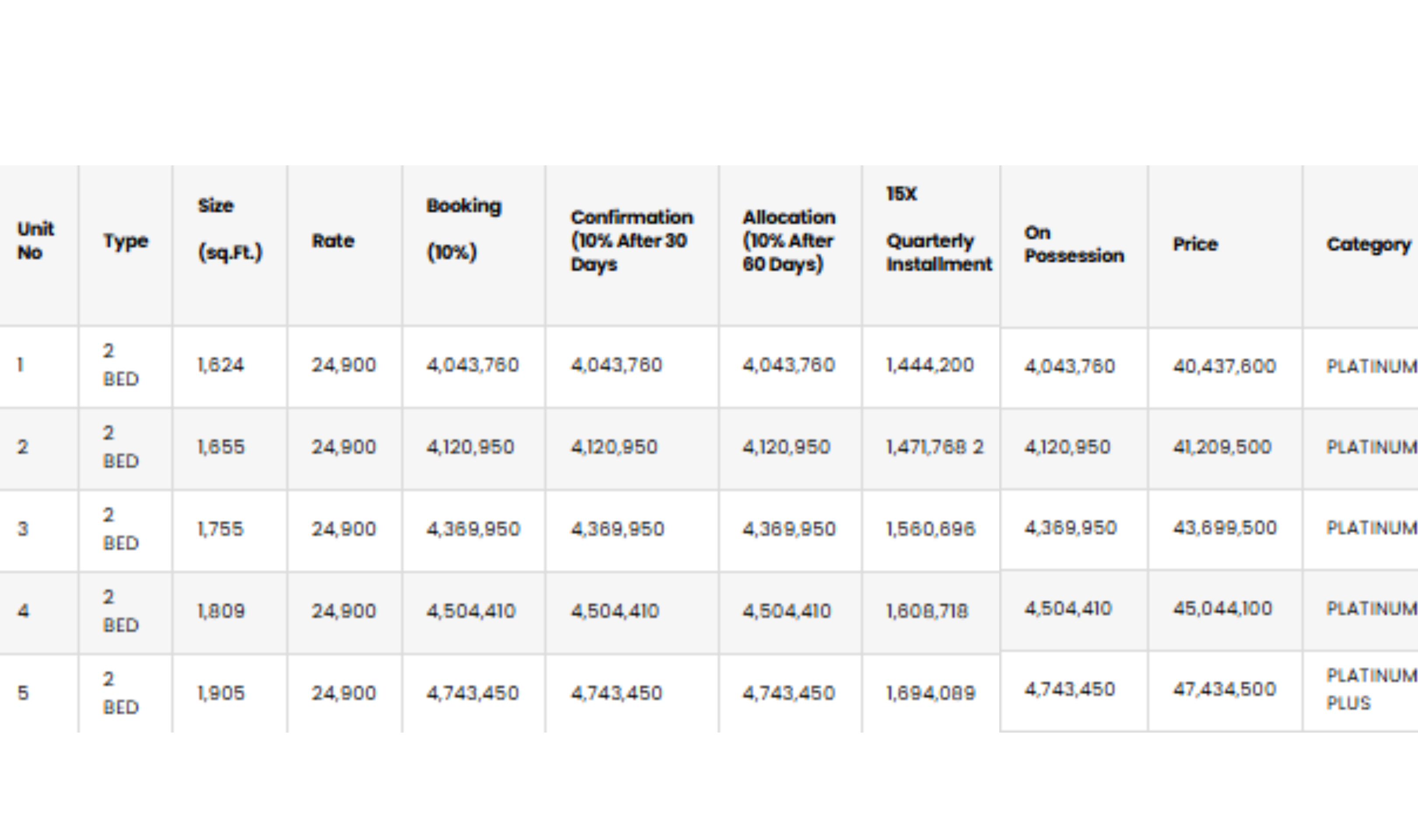Click the Size (sq.Ft.) column header

230,229
